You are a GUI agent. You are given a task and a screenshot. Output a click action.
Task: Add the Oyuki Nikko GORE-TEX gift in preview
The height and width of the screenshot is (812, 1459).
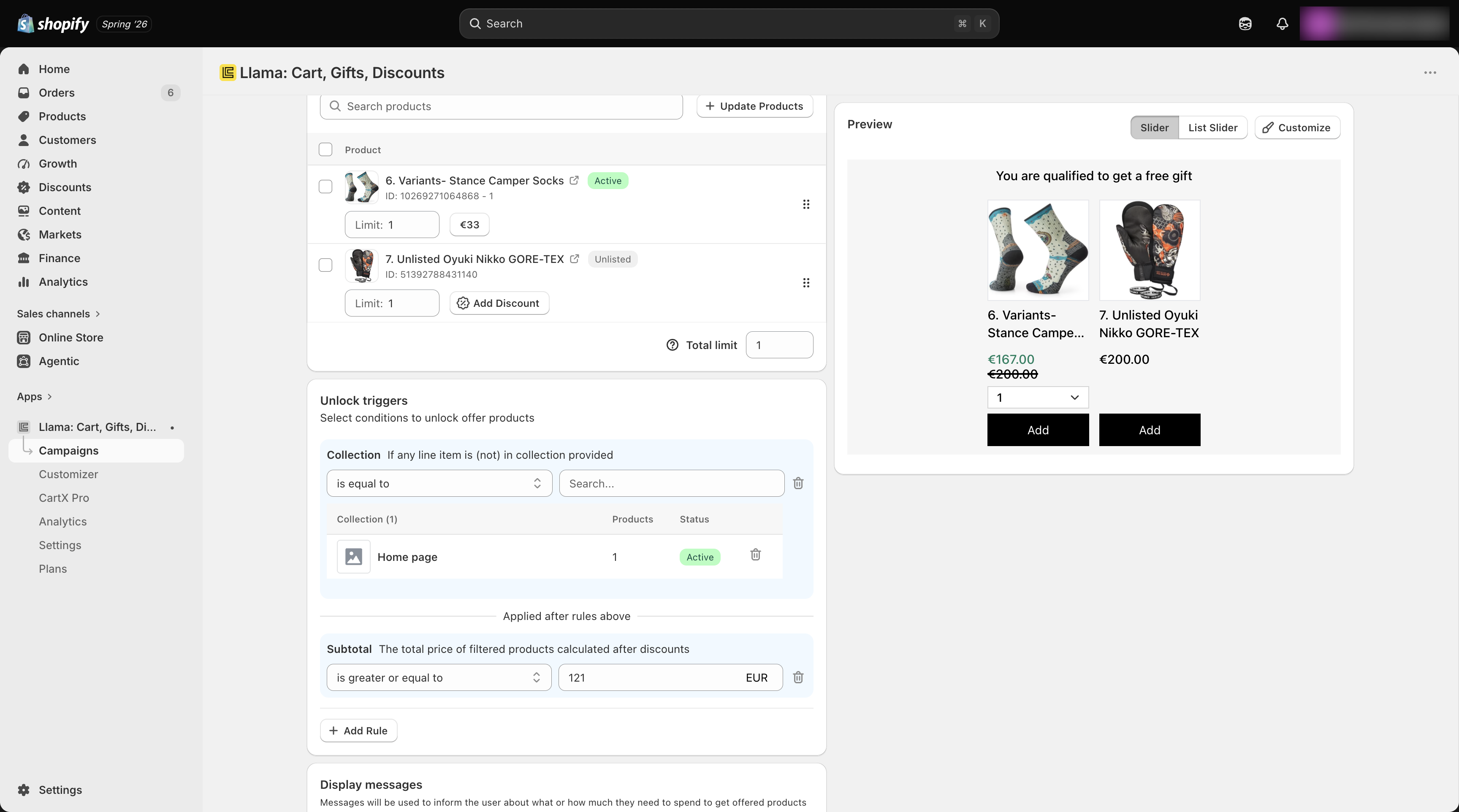tap(1150, 430)
